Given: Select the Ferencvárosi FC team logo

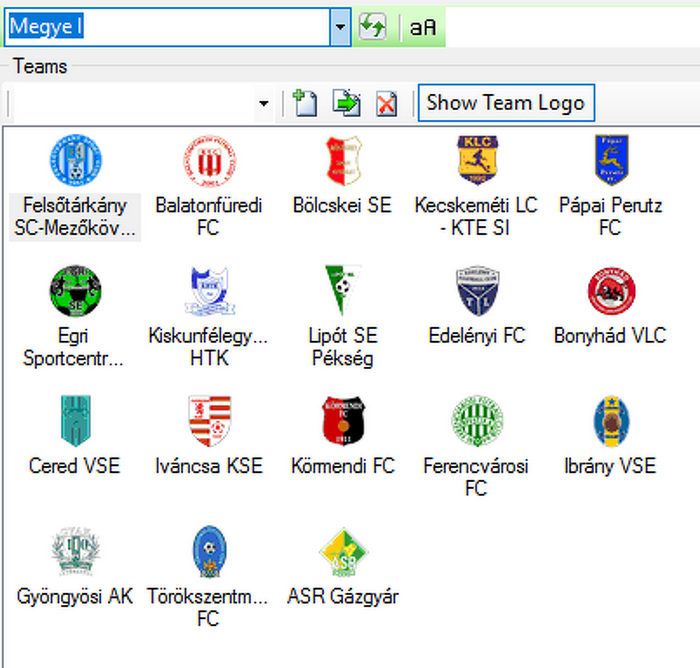Looking at the screenshot, I should coord(477,421).
